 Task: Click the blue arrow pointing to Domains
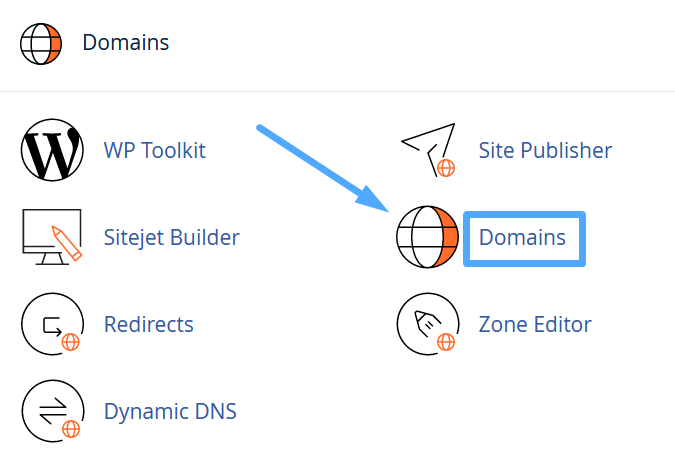[x=320, y=168]
